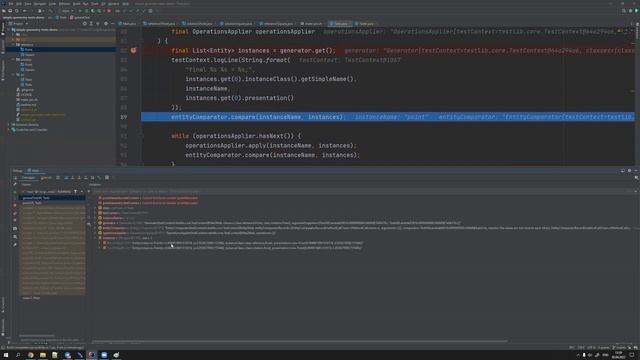Click the thread dump camera icon

tap(15, 229)
